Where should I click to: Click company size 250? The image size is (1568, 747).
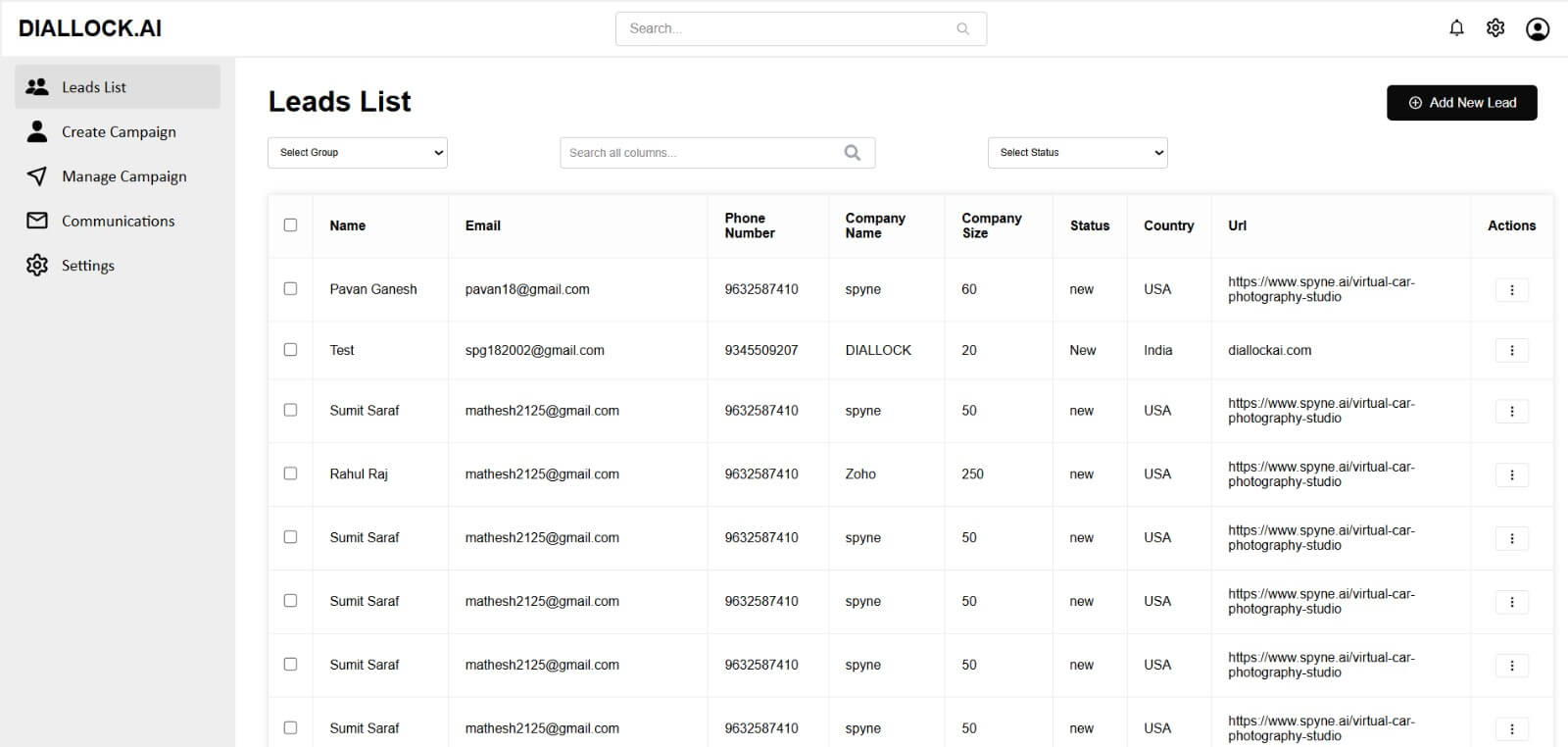[972, 474]
